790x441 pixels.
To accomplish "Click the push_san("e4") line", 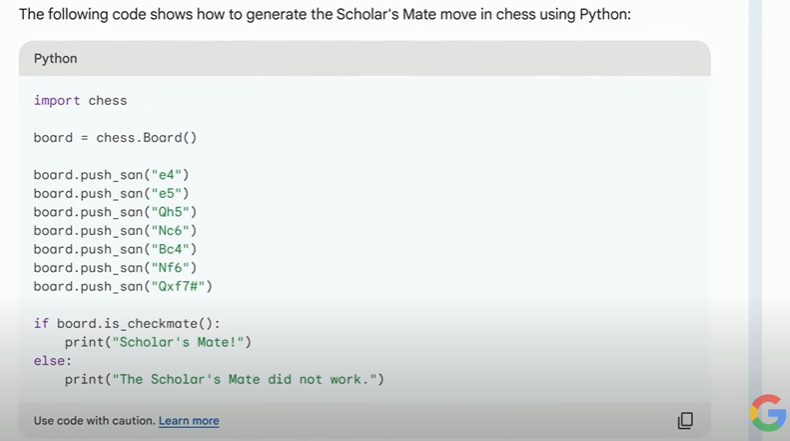I will (111, 175).
